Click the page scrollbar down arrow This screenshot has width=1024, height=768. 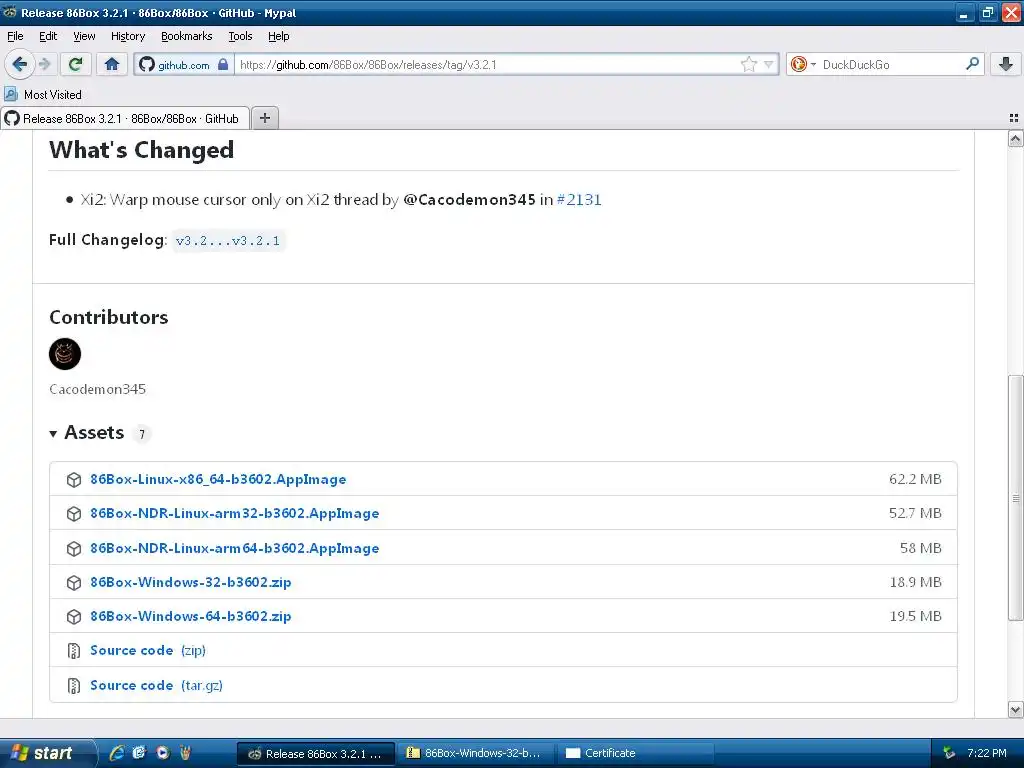click(1015, 709)
